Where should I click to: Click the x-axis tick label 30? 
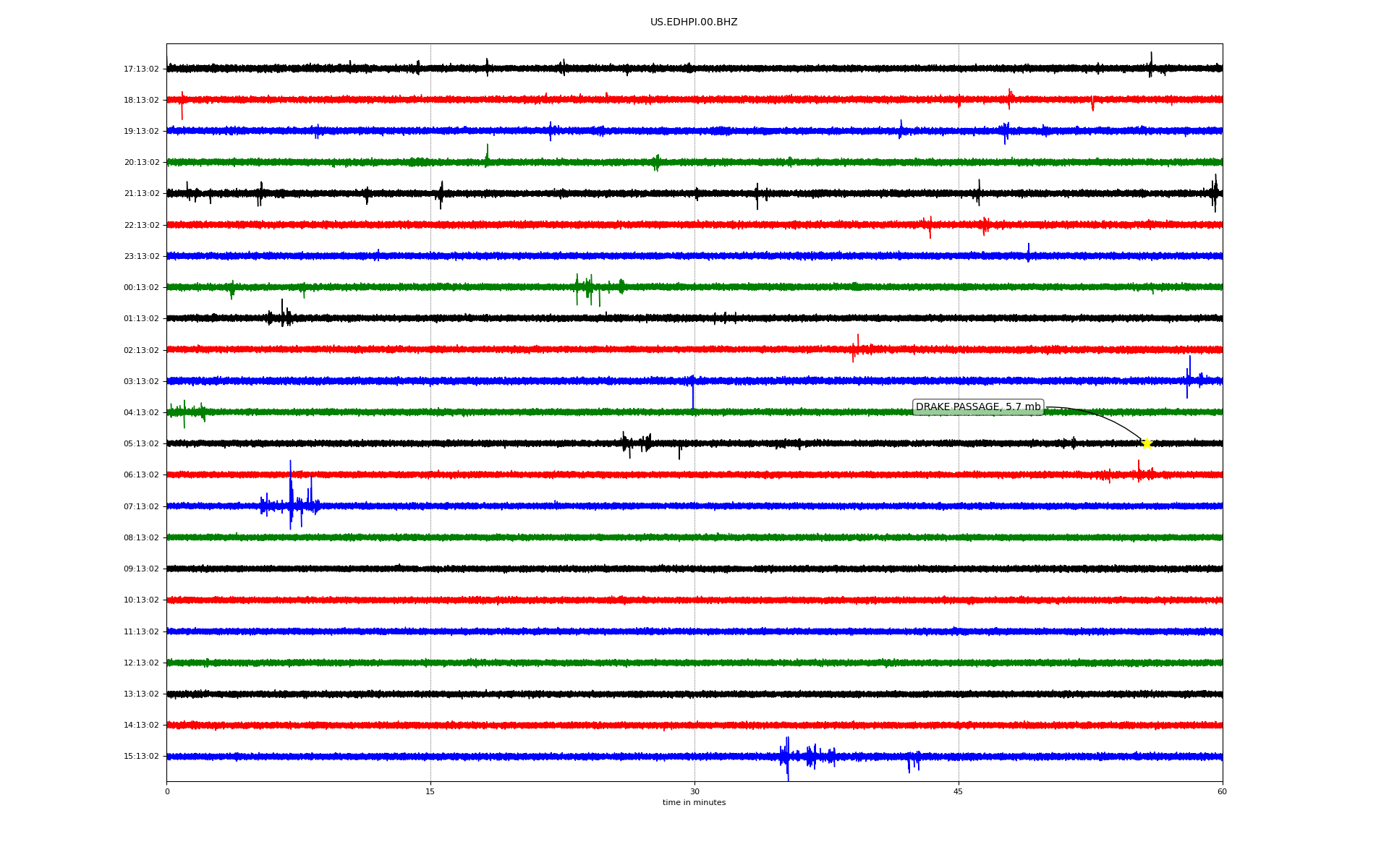[694, 792]
